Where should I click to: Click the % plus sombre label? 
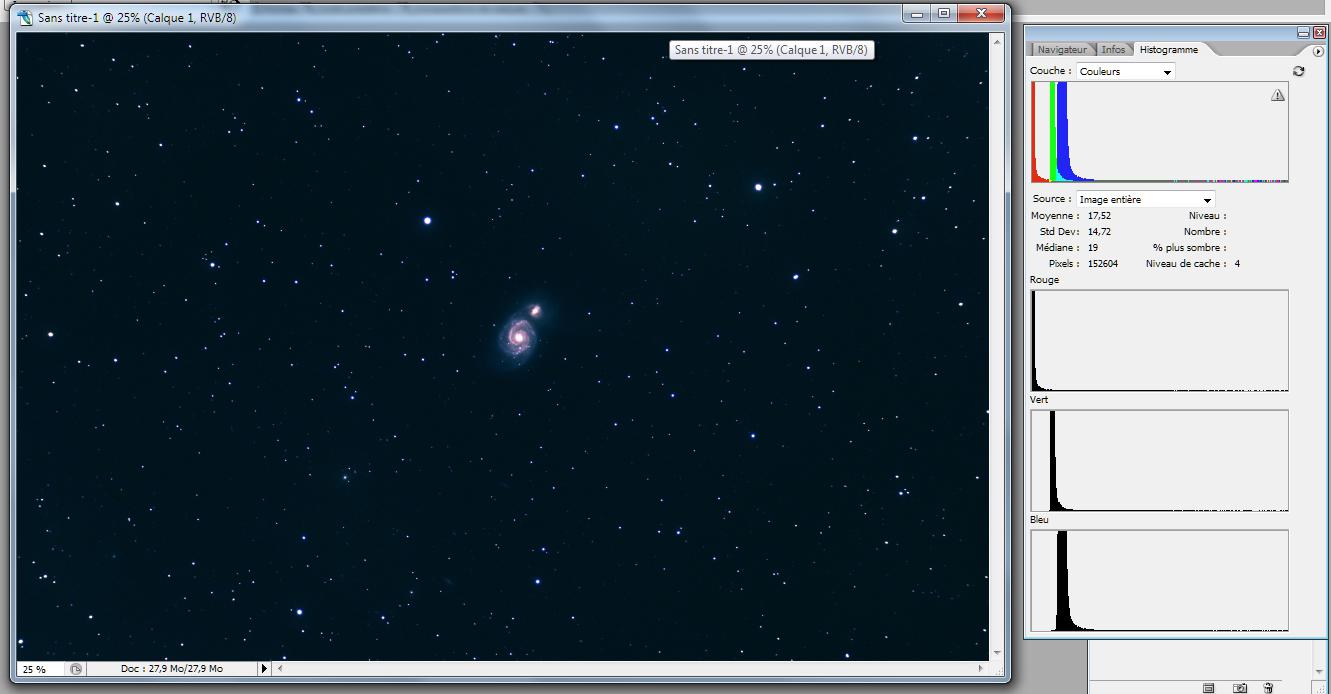1190,248
